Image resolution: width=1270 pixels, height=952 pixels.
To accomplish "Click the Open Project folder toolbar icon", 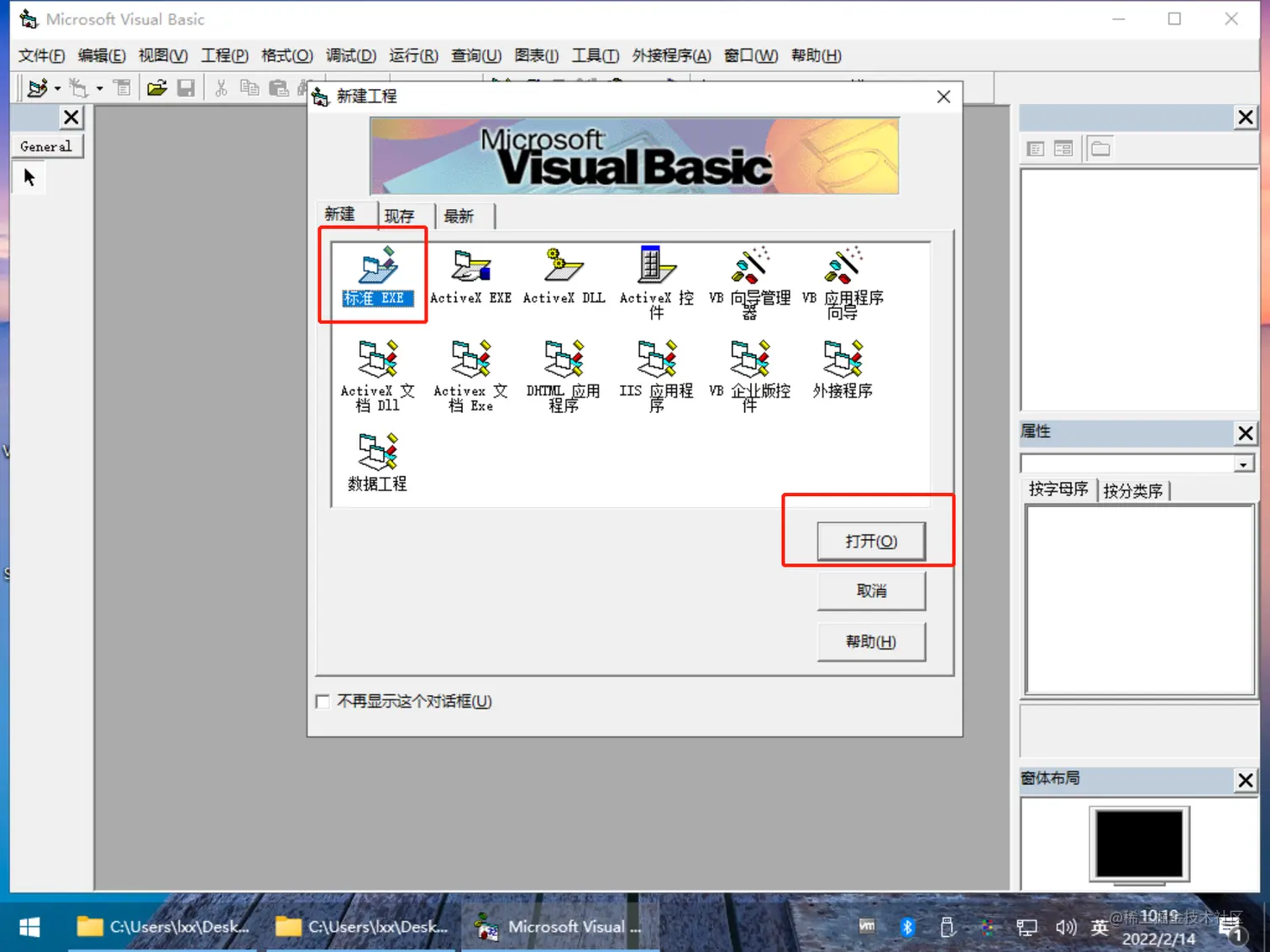I will (156, 87).
